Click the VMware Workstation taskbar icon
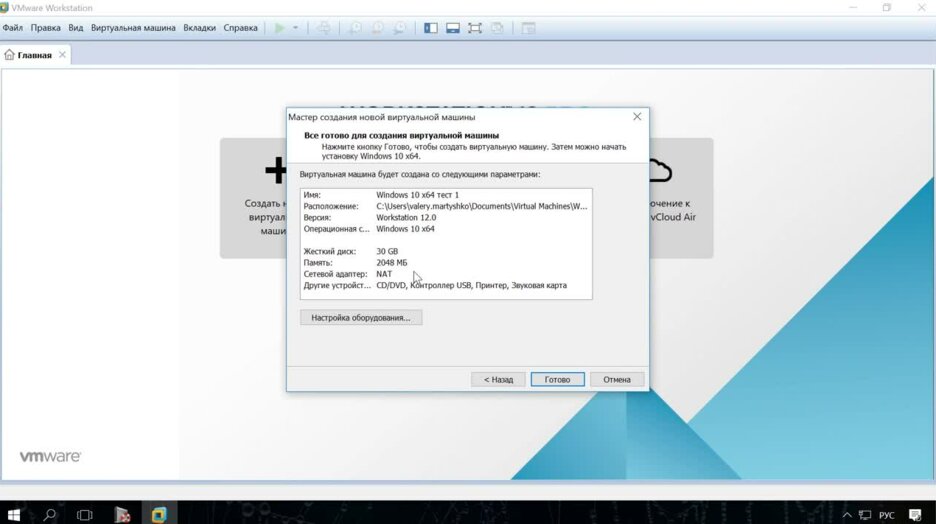The width and height of the screenshot is (936, 524). (159, 514)
